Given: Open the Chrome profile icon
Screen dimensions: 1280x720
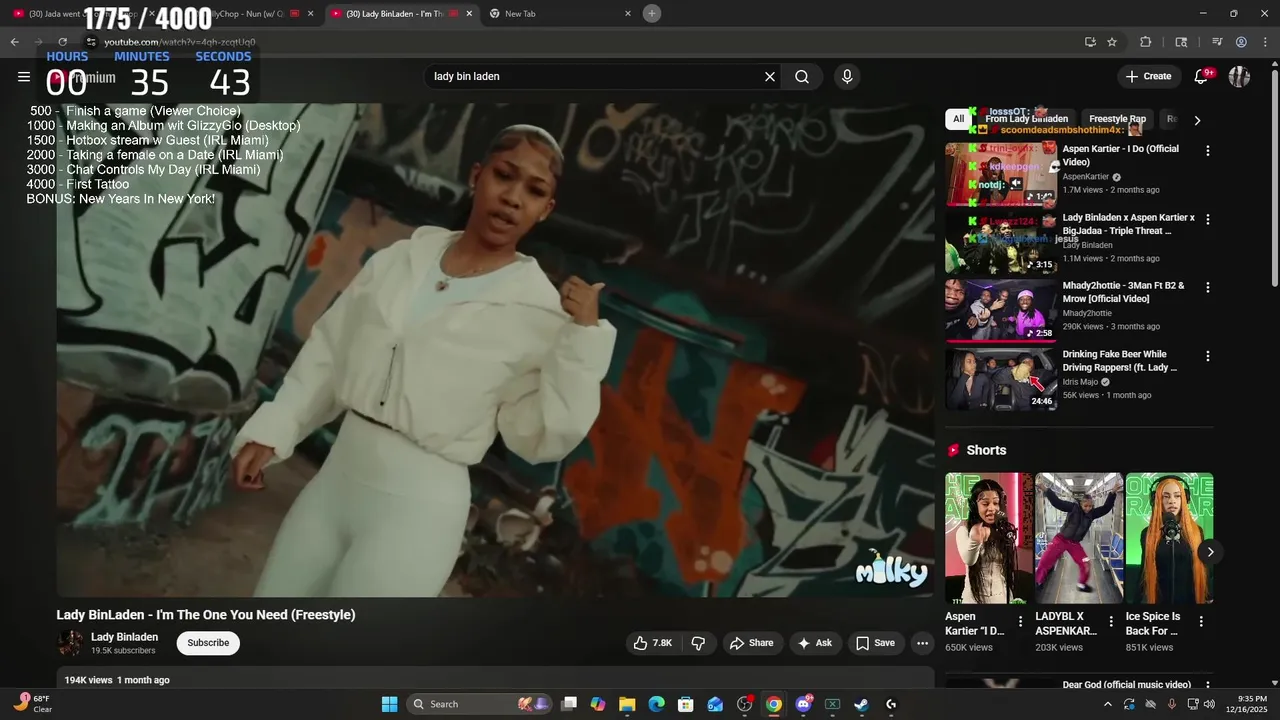Looking at the screenshot, I should coord(1241,42).
